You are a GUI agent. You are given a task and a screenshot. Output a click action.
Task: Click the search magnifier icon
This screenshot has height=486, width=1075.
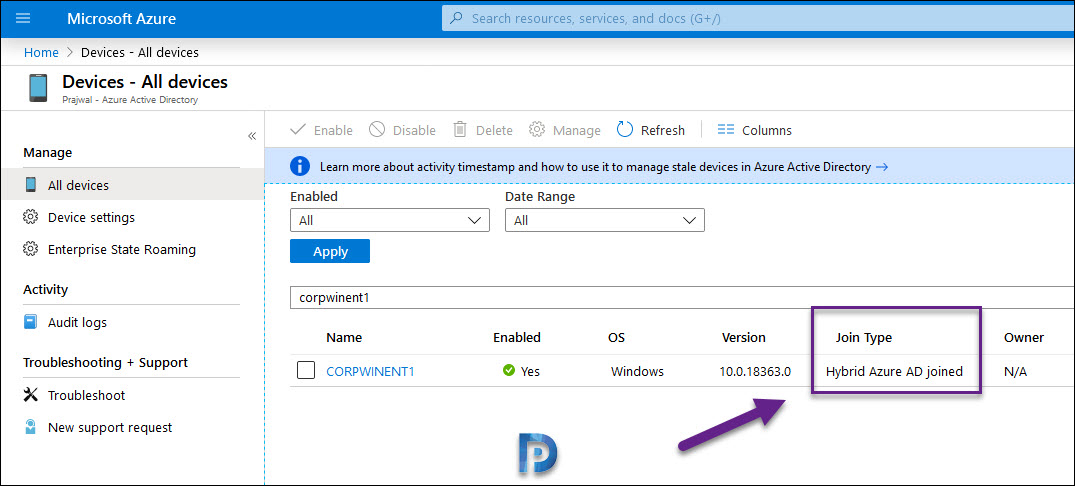(x=456, y=19)
